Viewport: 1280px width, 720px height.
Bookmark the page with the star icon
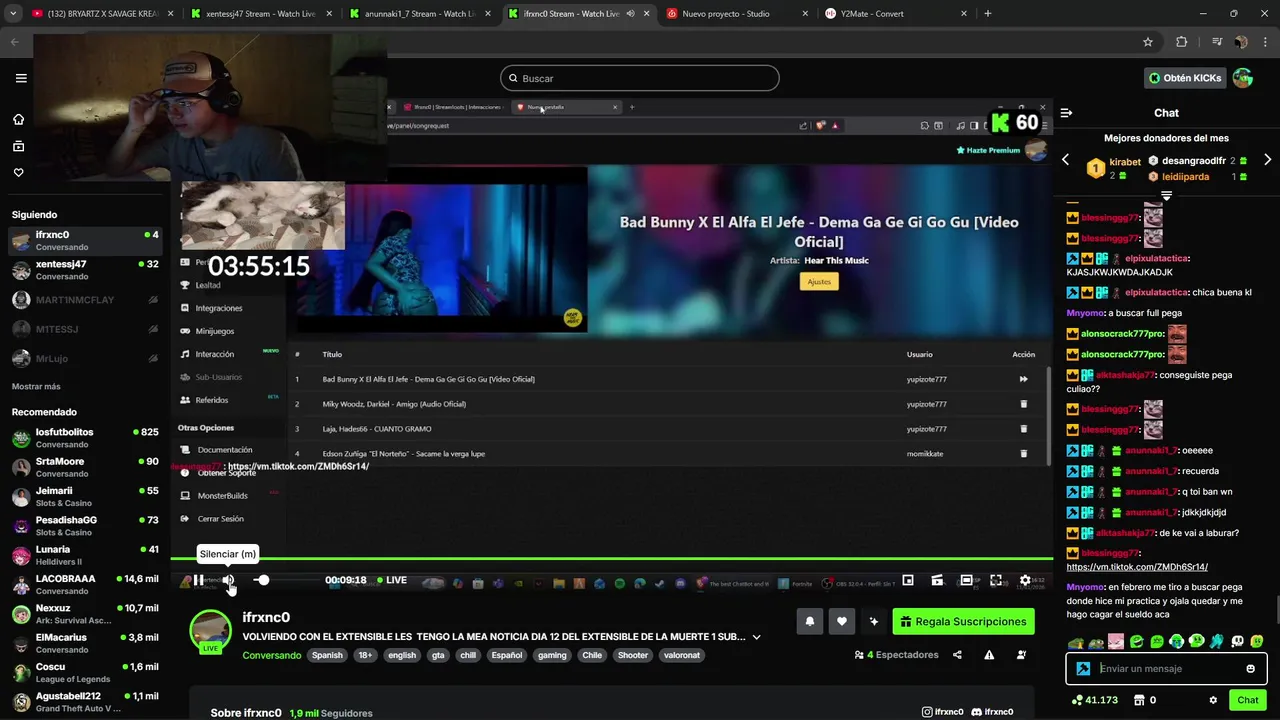tap(1148, 42)
